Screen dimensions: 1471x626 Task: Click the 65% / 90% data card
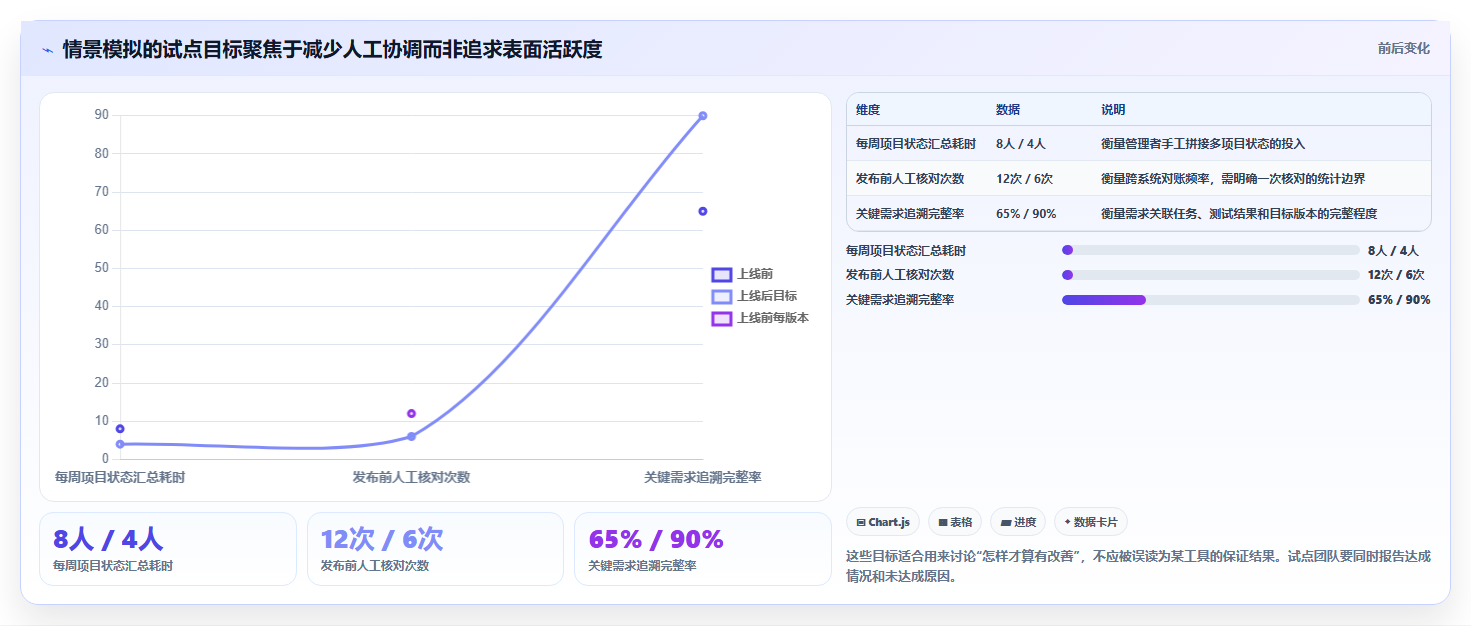pos(702,549)
